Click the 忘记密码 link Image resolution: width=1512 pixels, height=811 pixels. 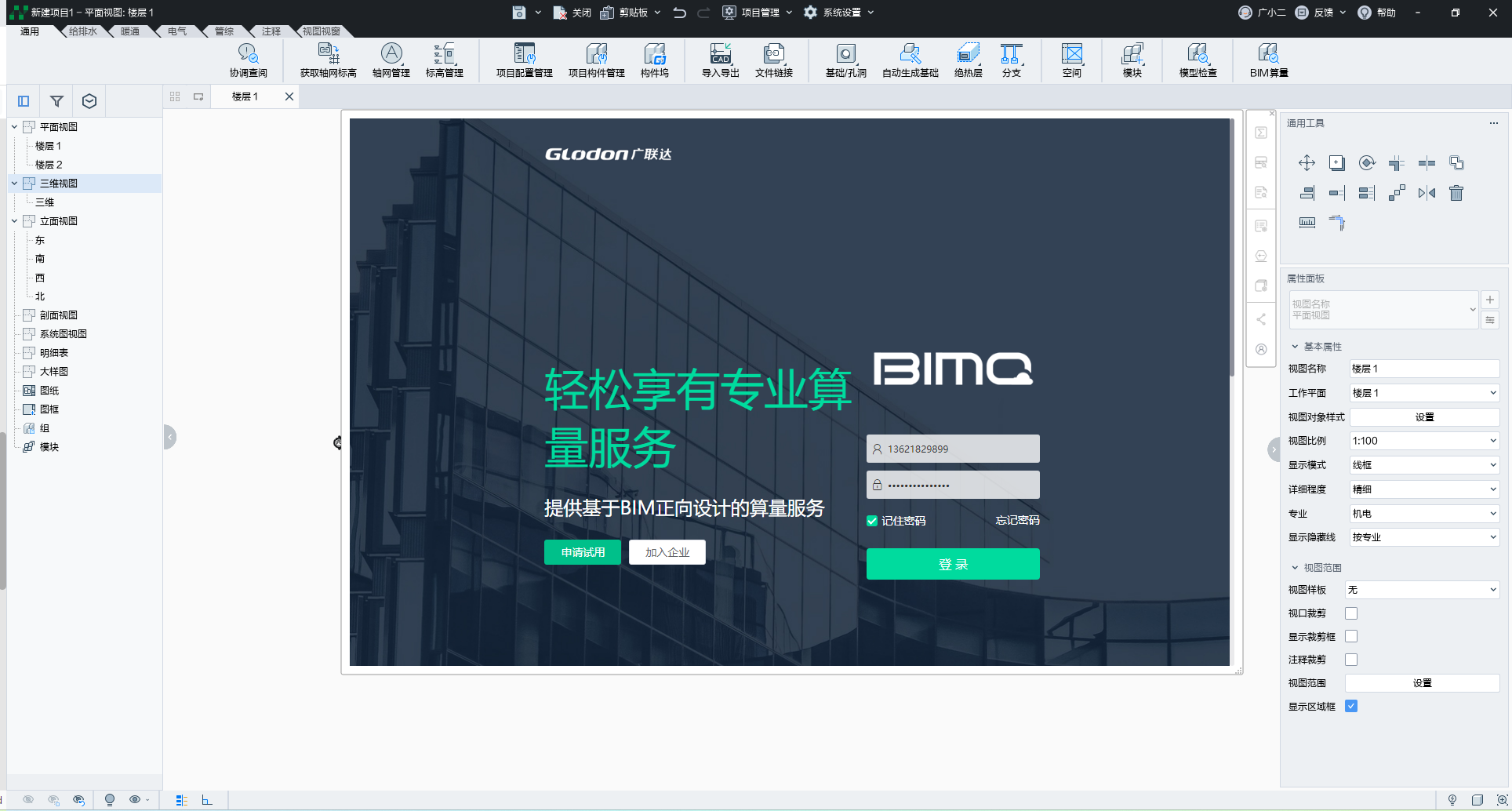click(1016, 520)
